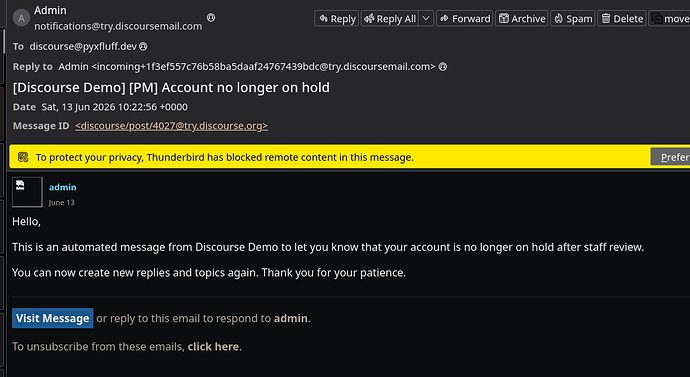690x377 pixels.
Task: Click the sender address notifications@try.discoursemail.com
Action: 118,26
